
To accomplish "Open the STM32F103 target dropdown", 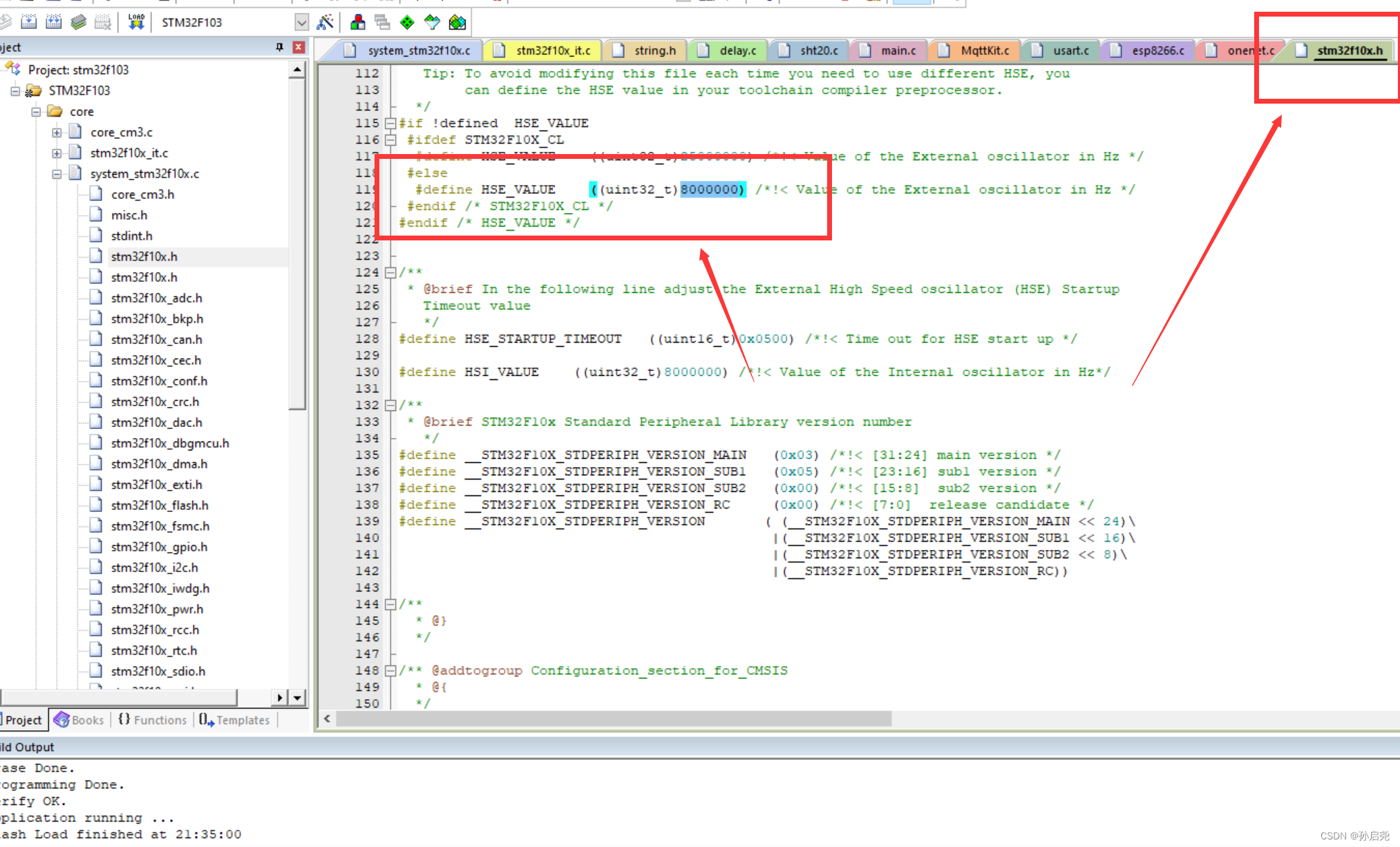I will pos(301,22).
